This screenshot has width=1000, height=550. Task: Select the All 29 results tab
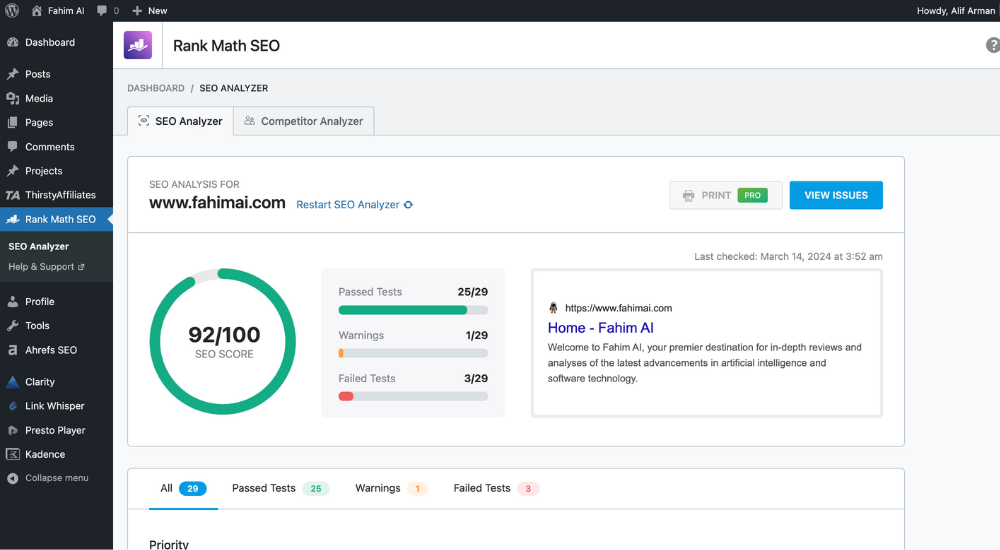point(183,489)
